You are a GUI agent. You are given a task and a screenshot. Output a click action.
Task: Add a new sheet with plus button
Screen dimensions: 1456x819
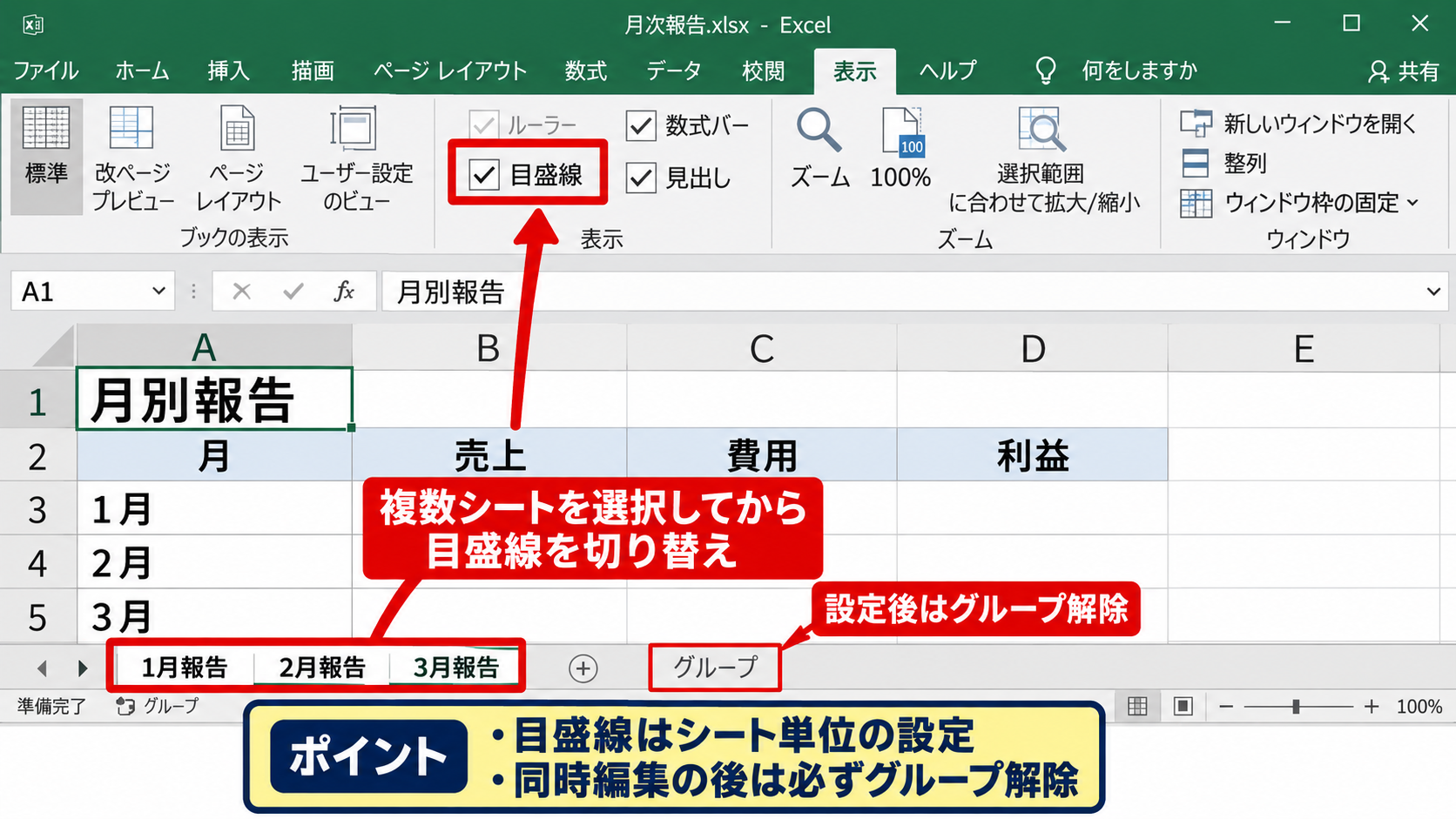tap(583, 668)
